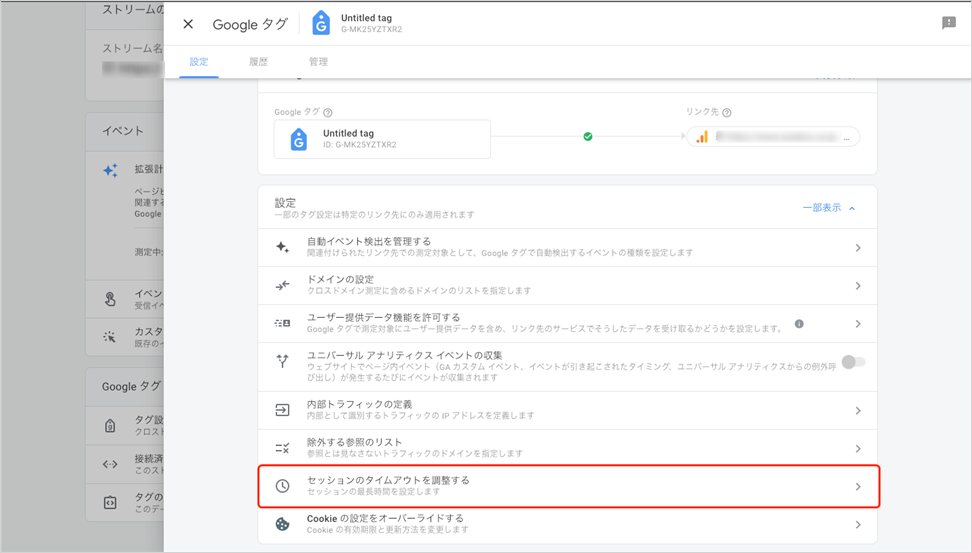
Task: Click the unwanted referrals list icon
Action: click(x=282, y=448)
